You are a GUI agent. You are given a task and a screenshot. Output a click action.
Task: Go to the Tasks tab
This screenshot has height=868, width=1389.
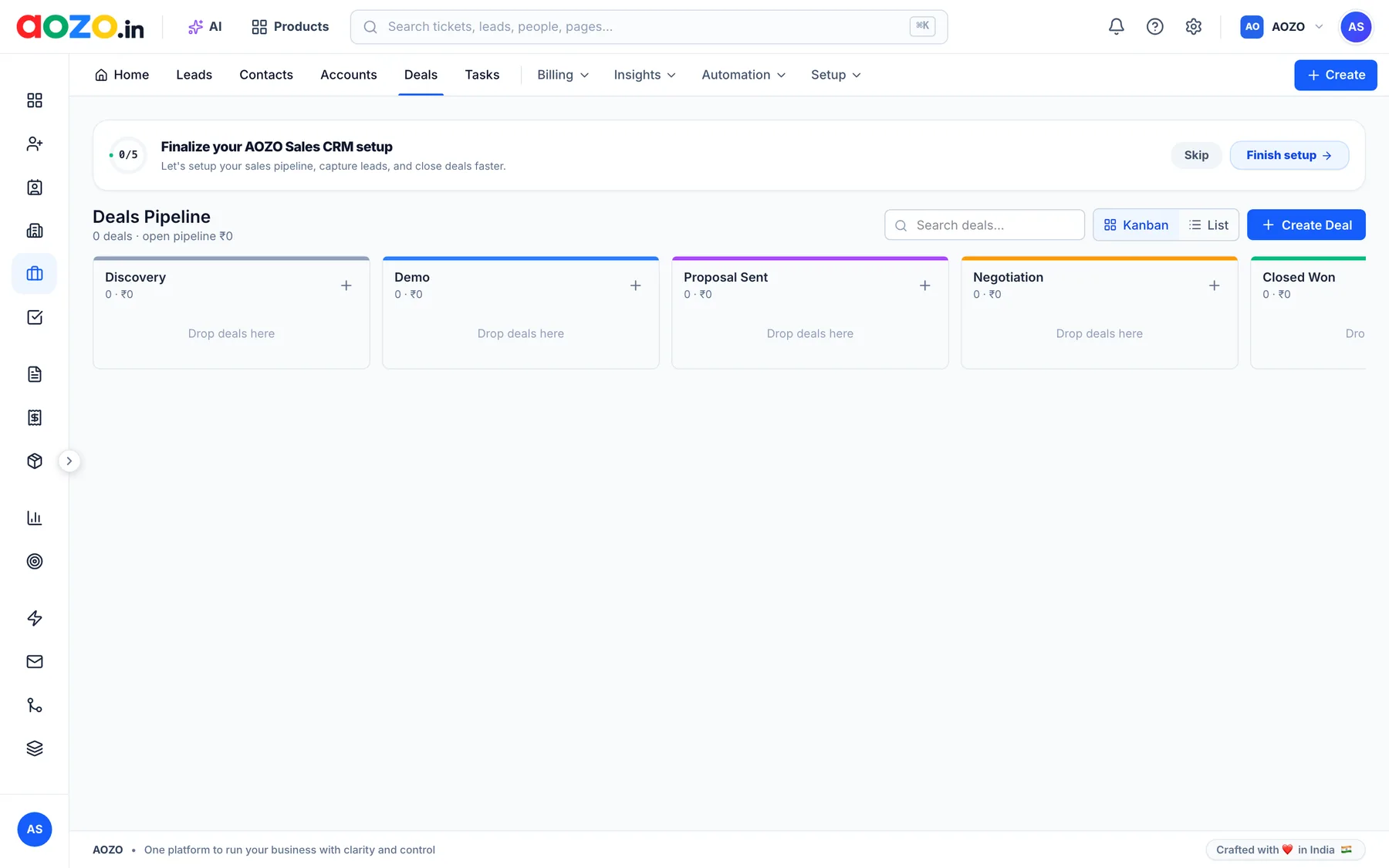click(482, 75)
